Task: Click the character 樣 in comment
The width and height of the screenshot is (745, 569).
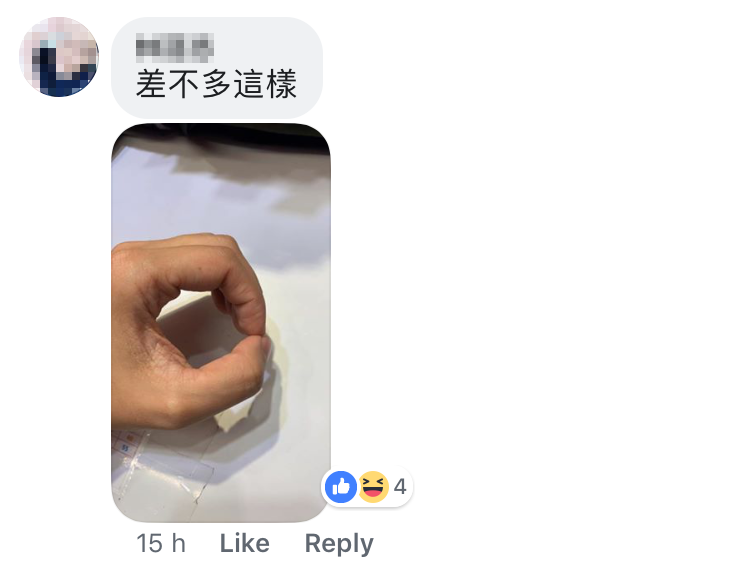Action: [282, 84]
